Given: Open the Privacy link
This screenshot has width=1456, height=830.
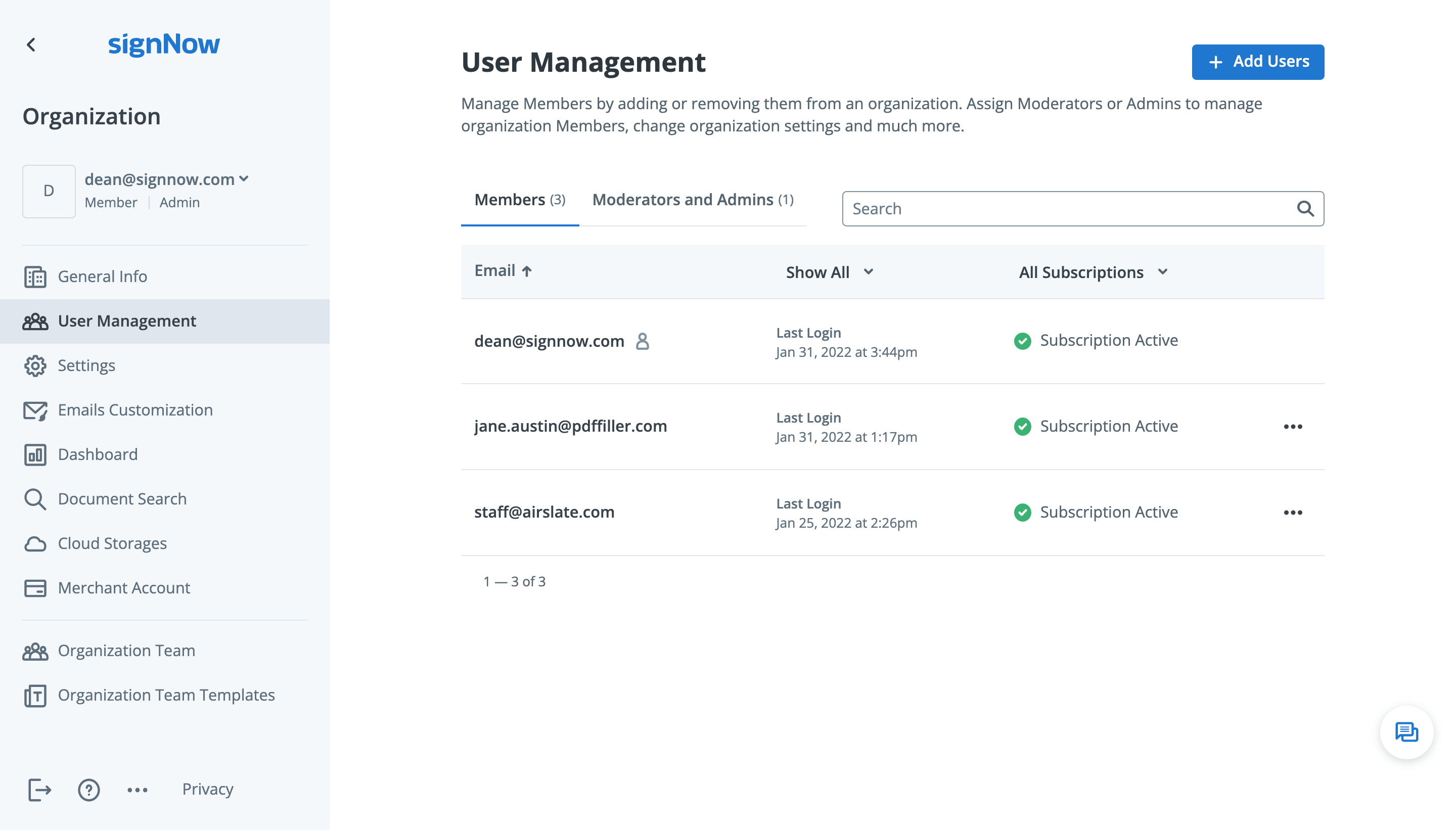Looking at the screenshot, I should pyautogui.click(x=207, y=789).
